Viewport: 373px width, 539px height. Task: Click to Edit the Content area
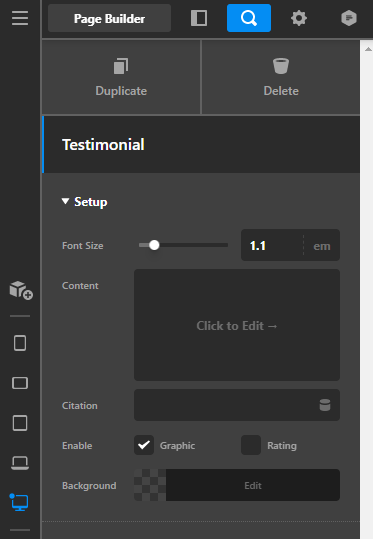[237, 325]
